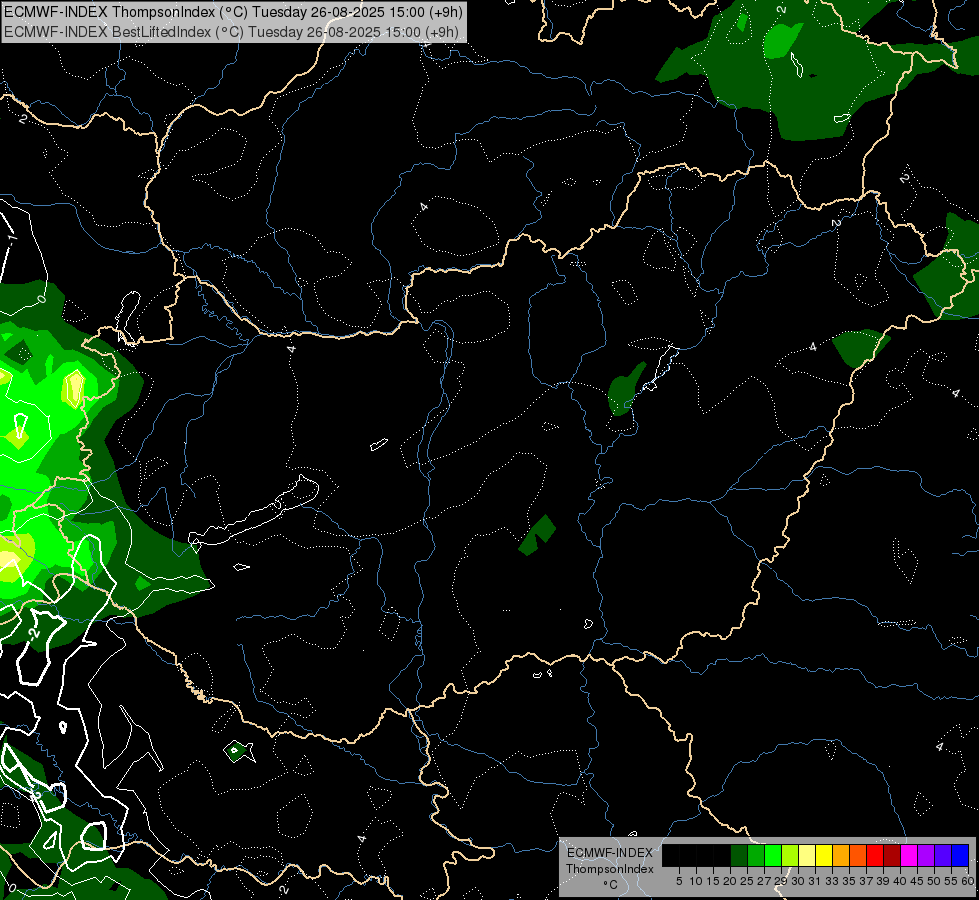The image size is (979, 900).
Task: Select the pale yellow 30–31 legend swatch
Action: click(807, 855)
